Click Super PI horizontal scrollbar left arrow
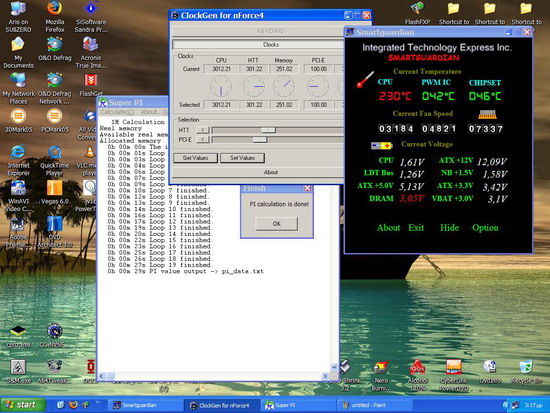Viewport: 550px width, 413px height. pyautogui.click(x=101, y=376)
